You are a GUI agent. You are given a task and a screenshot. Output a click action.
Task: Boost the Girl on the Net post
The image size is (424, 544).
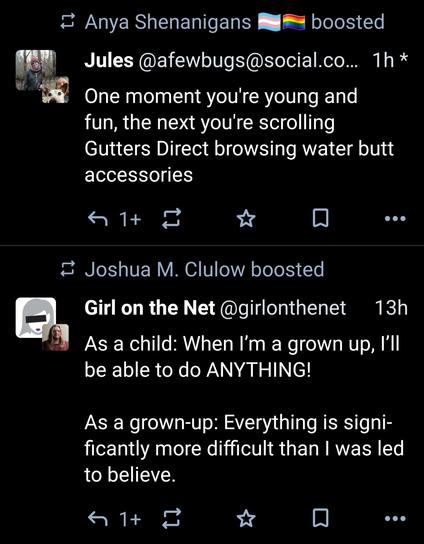(171, 518)
